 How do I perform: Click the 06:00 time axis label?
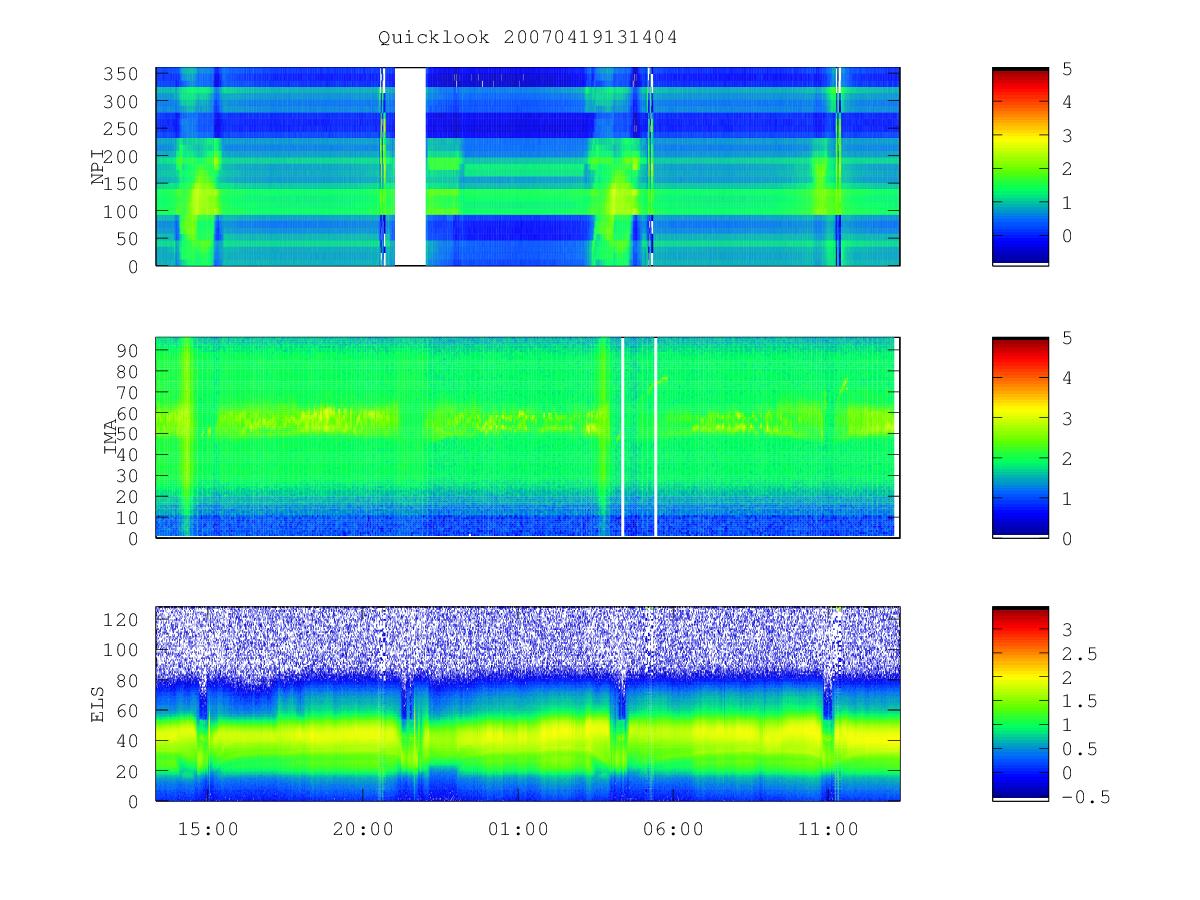pyautogui.click(x=673, y=829)
